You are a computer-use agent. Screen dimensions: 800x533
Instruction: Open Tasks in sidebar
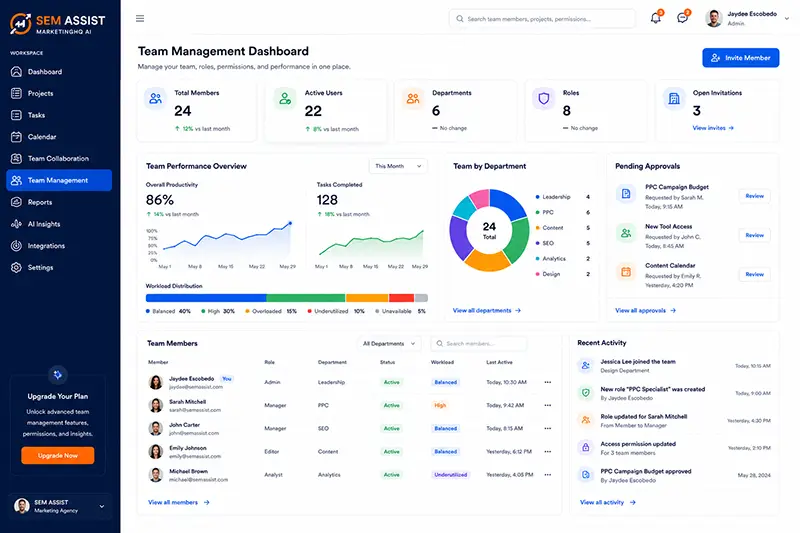[59, 115]
